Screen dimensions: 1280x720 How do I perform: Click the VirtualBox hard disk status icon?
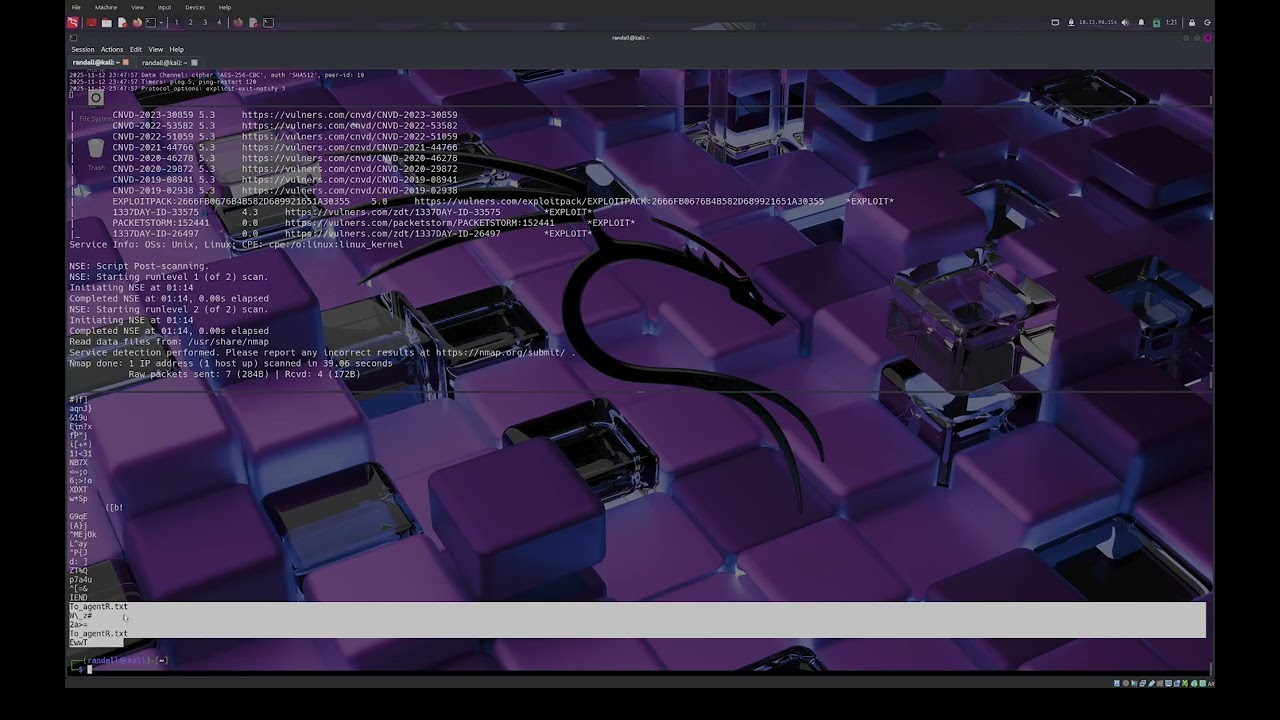click(1117, 683)
